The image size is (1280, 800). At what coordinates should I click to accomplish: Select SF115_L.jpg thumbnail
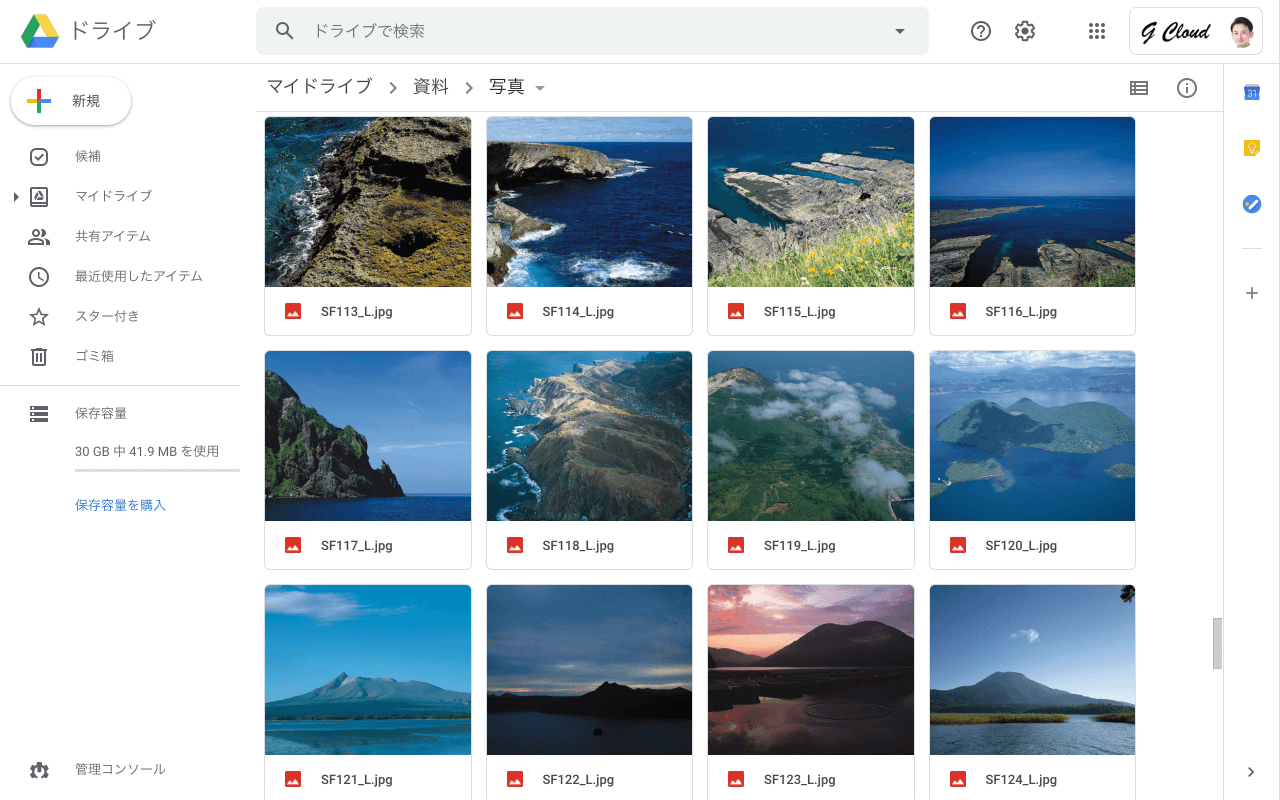tap(811, 202)
